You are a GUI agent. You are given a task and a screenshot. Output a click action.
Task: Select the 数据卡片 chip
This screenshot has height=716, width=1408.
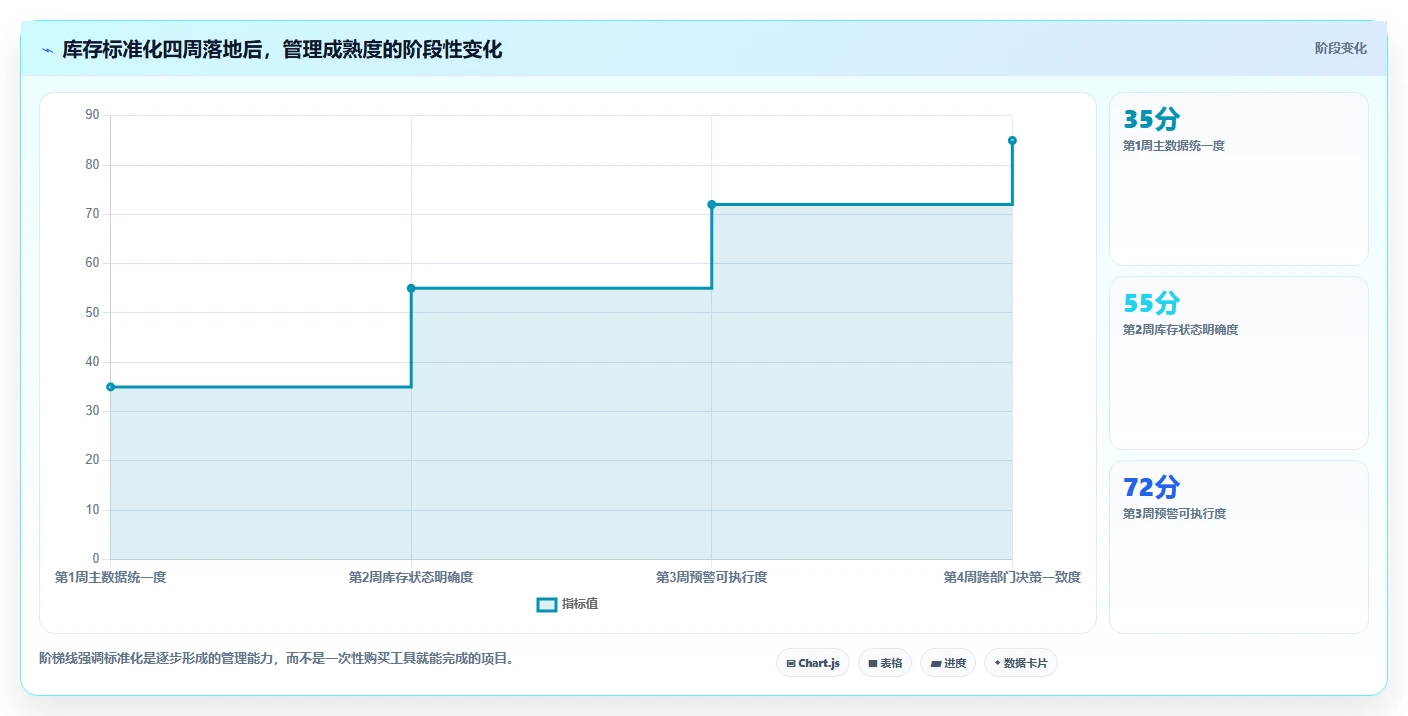click(x=1020, y=663)
